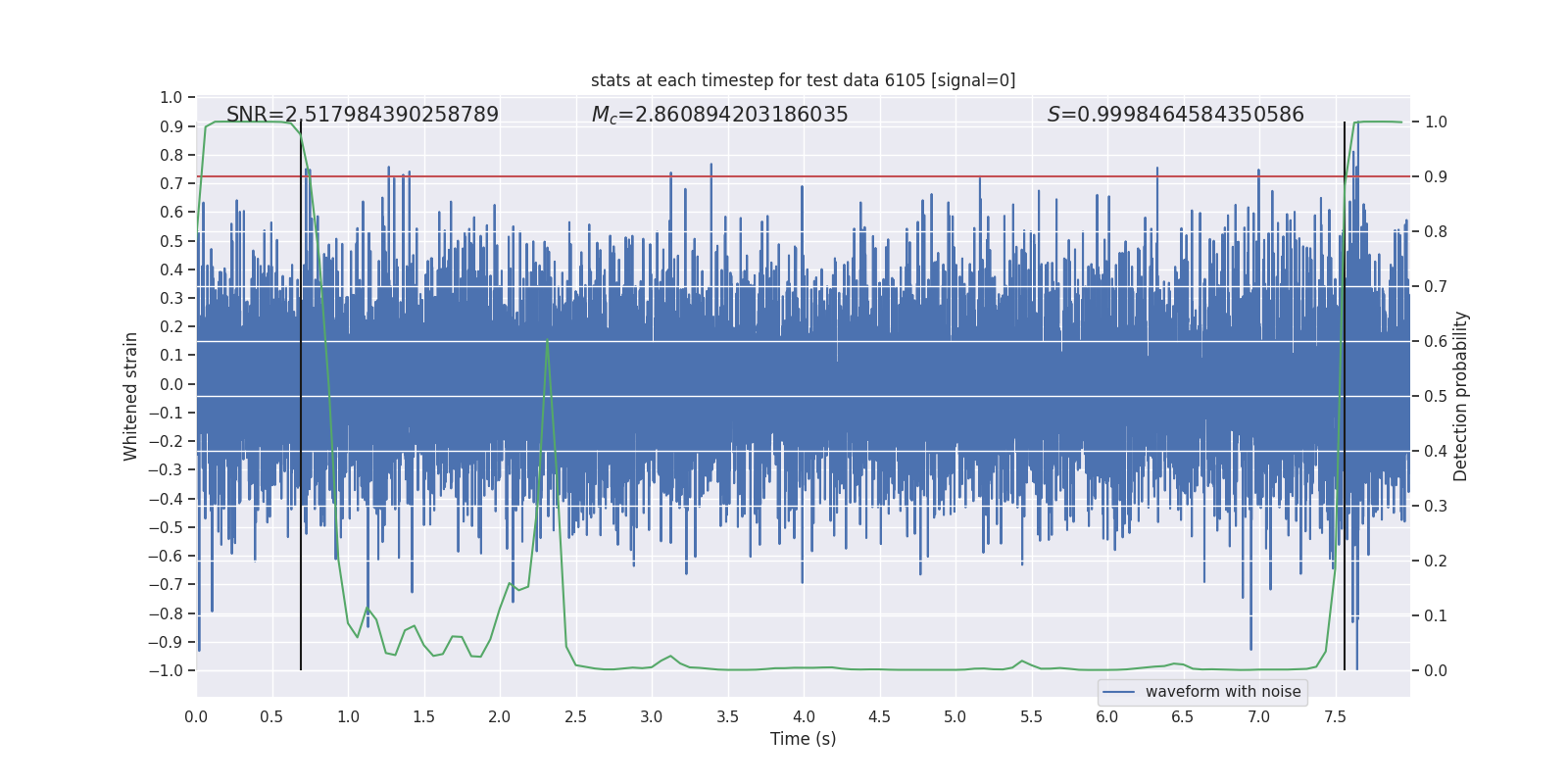The width and height of the screenshot is (1568, 784).
Task: Click the blue line sample in legend
Action: pyautogui.click(x=1119, y=692)
